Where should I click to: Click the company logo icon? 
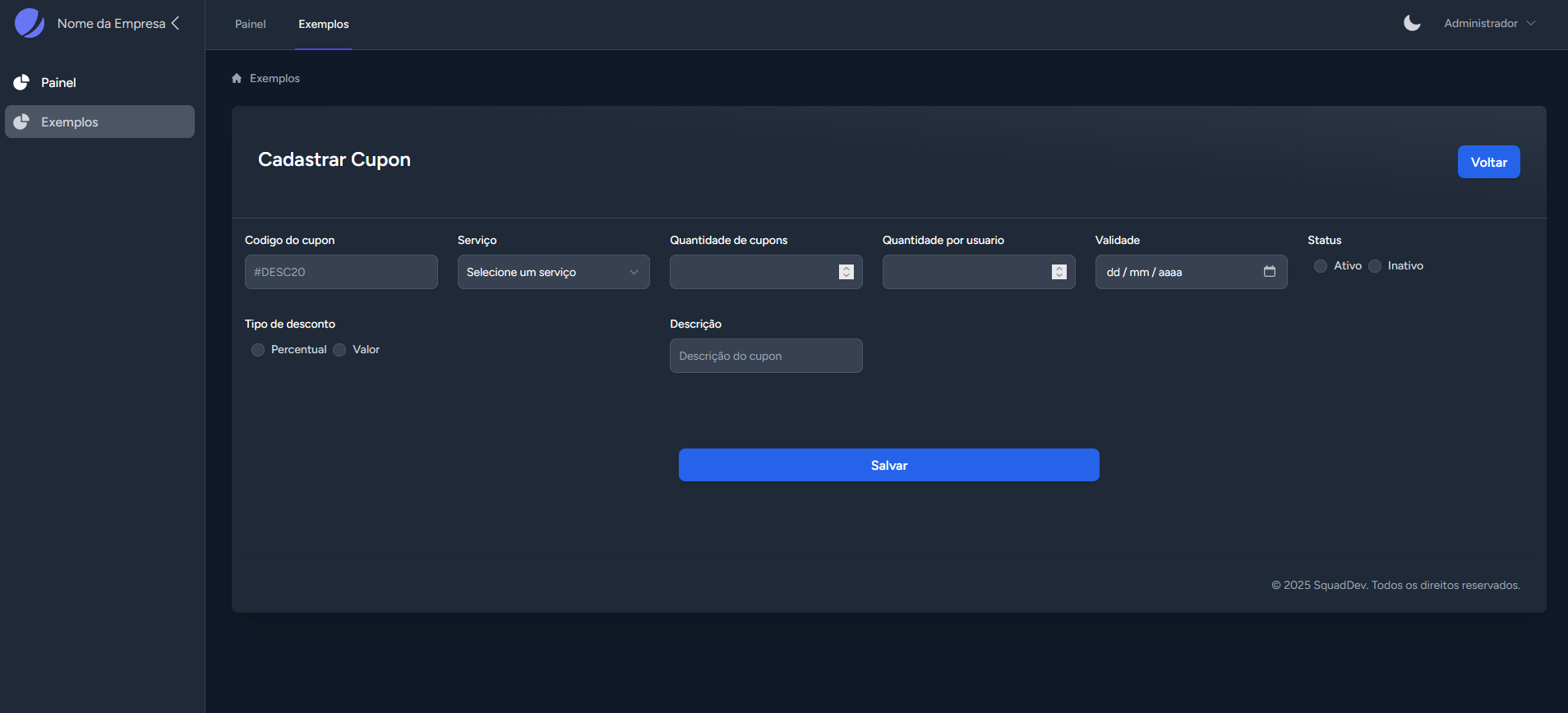(x=30, y=23)
